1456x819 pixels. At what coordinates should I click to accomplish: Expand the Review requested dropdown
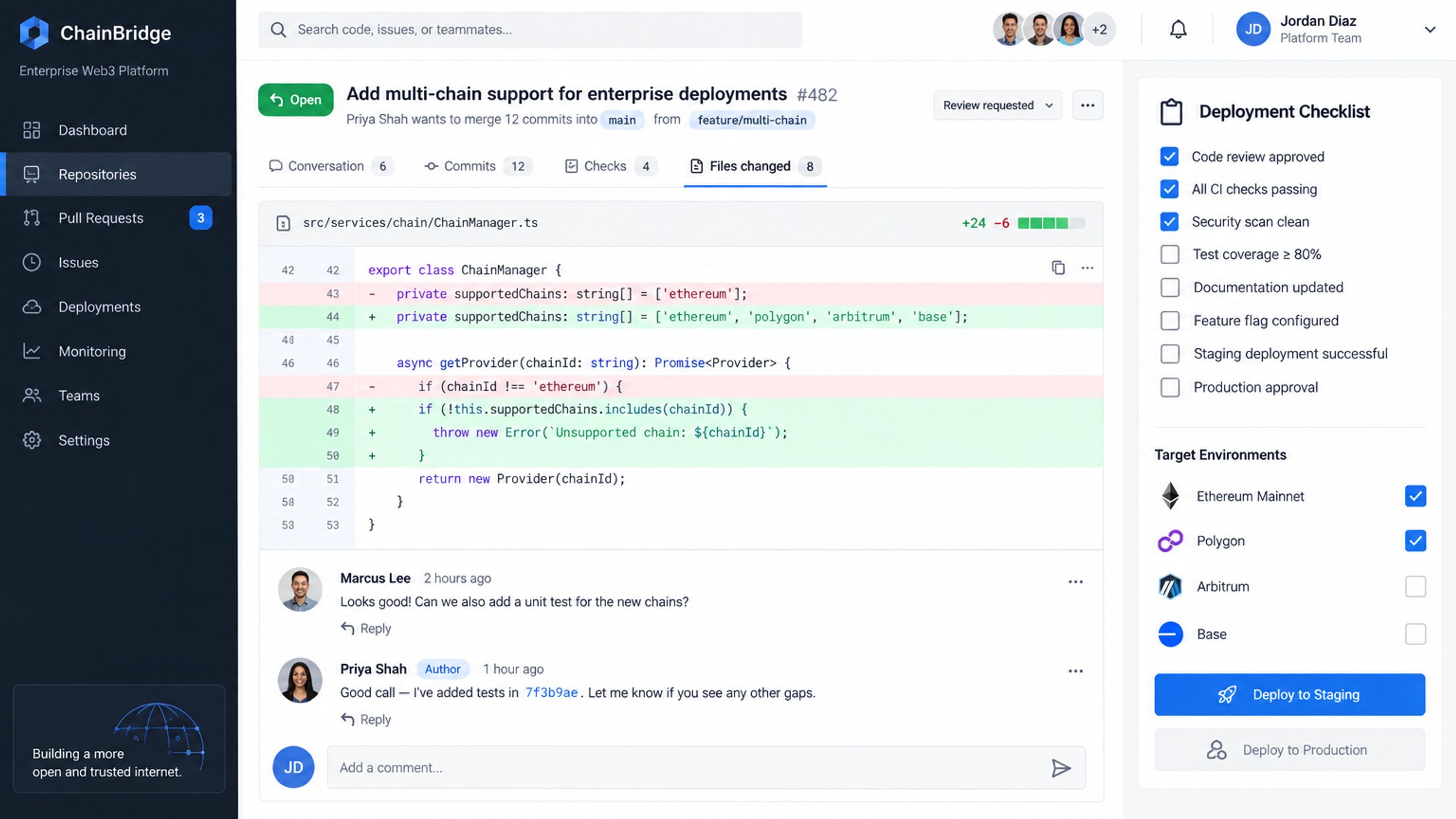[998, 105]
